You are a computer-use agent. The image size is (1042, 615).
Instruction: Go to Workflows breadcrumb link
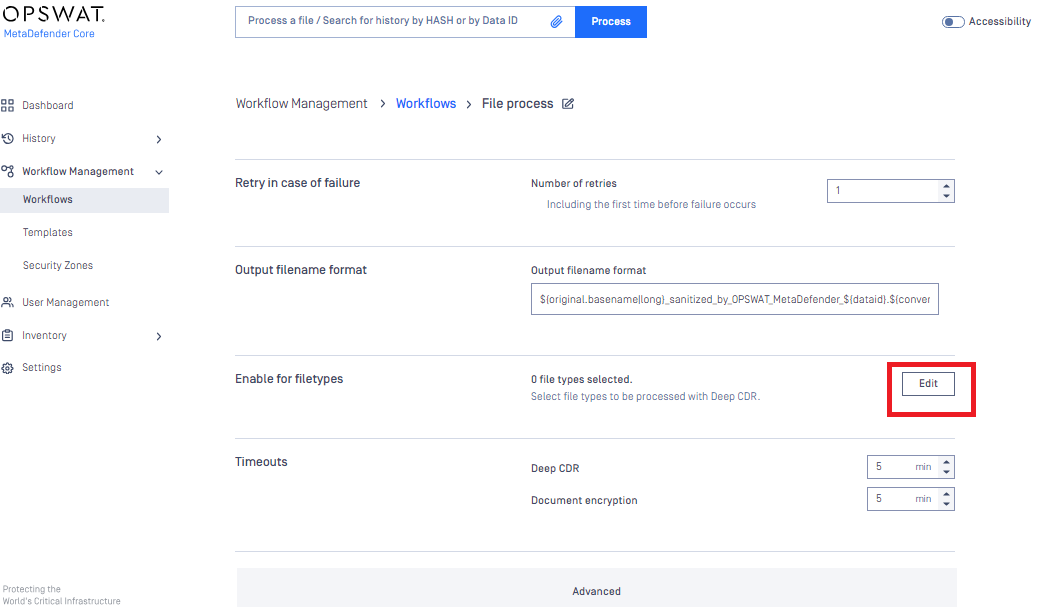(426, 104)
